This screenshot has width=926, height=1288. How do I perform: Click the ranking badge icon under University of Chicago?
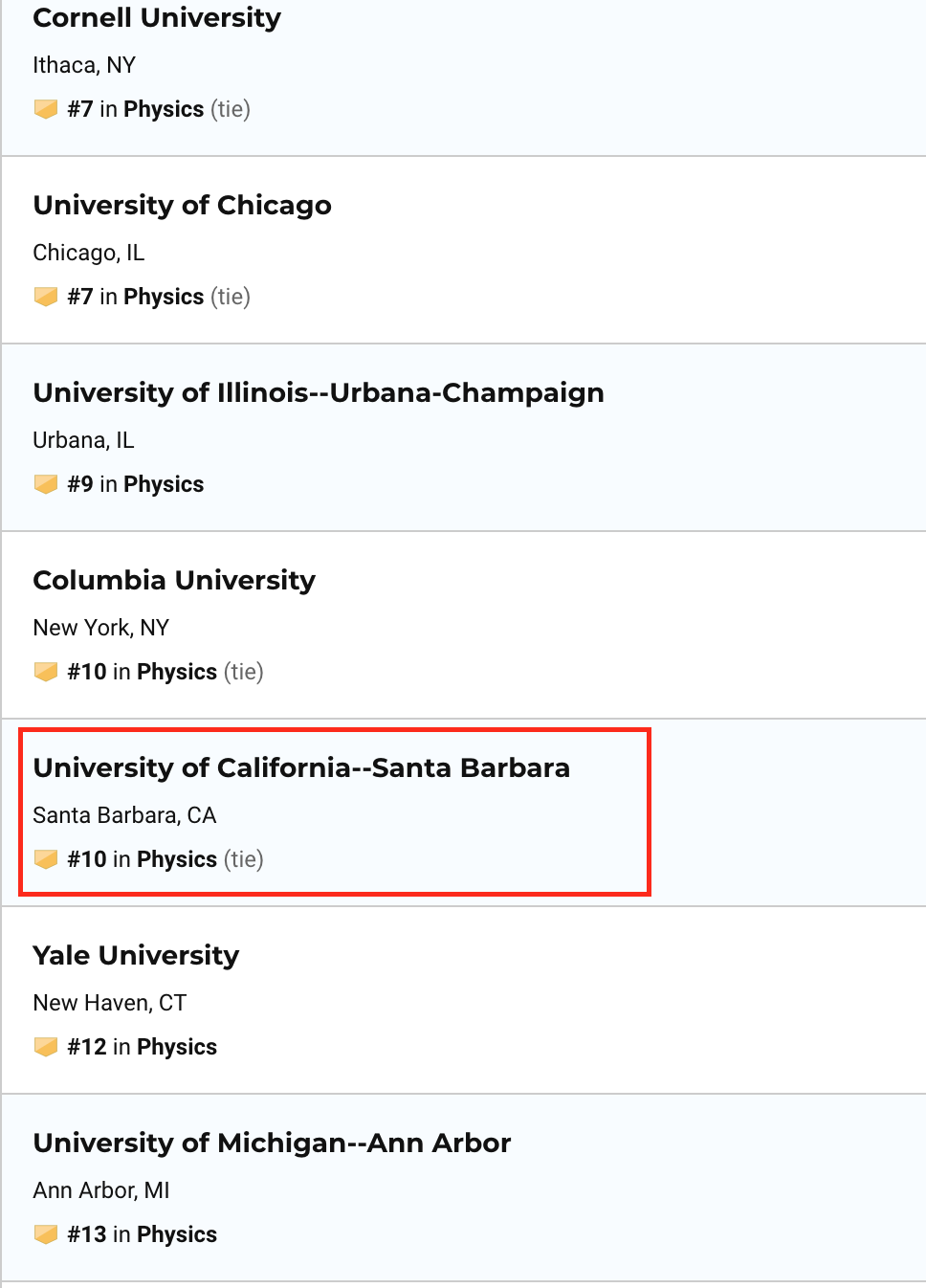(x=46, y=297)
